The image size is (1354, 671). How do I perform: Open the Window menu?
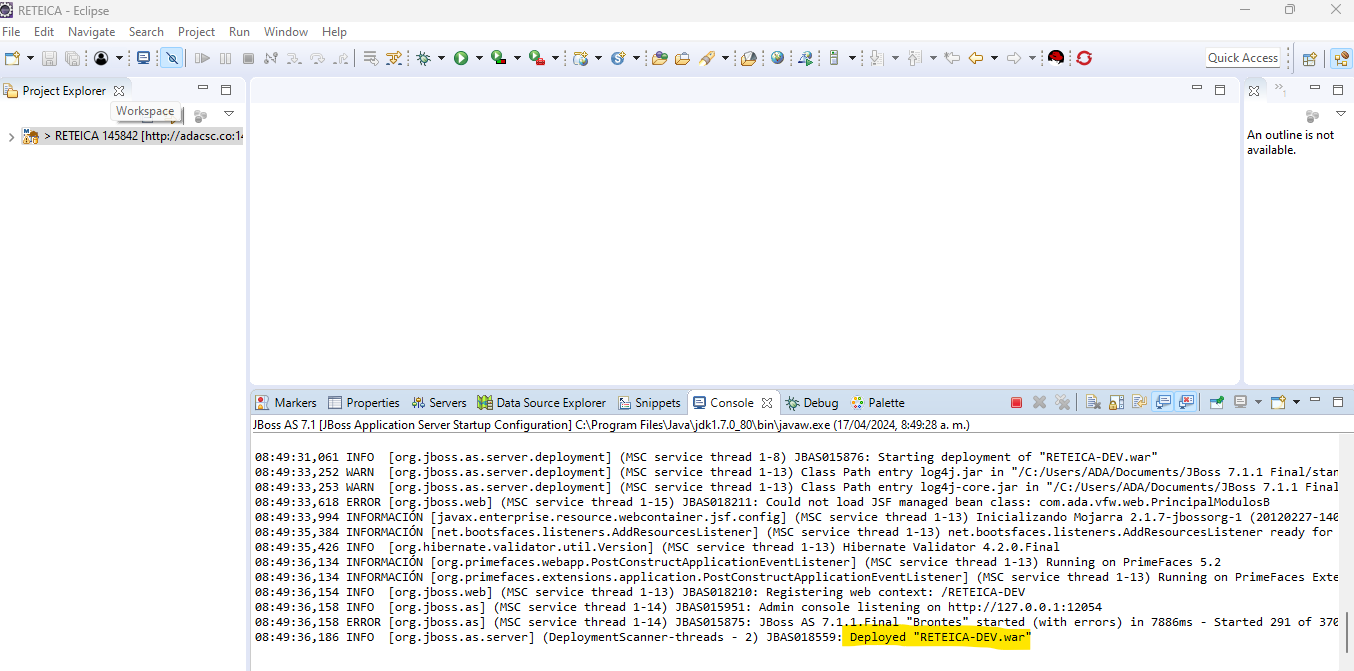(286, 32)
